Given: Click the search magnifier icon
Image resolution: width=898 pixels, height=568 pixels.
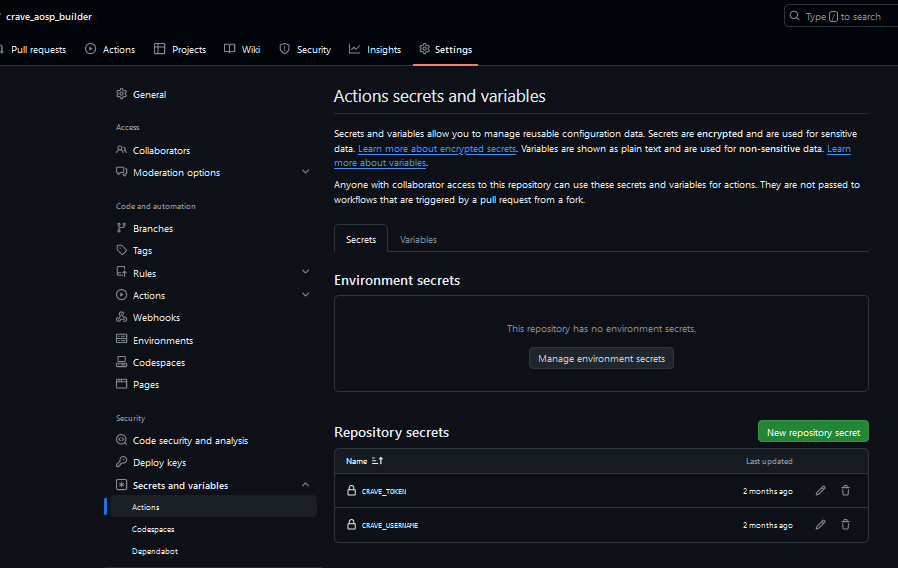Looking at the screenshot, I should 794,16.
